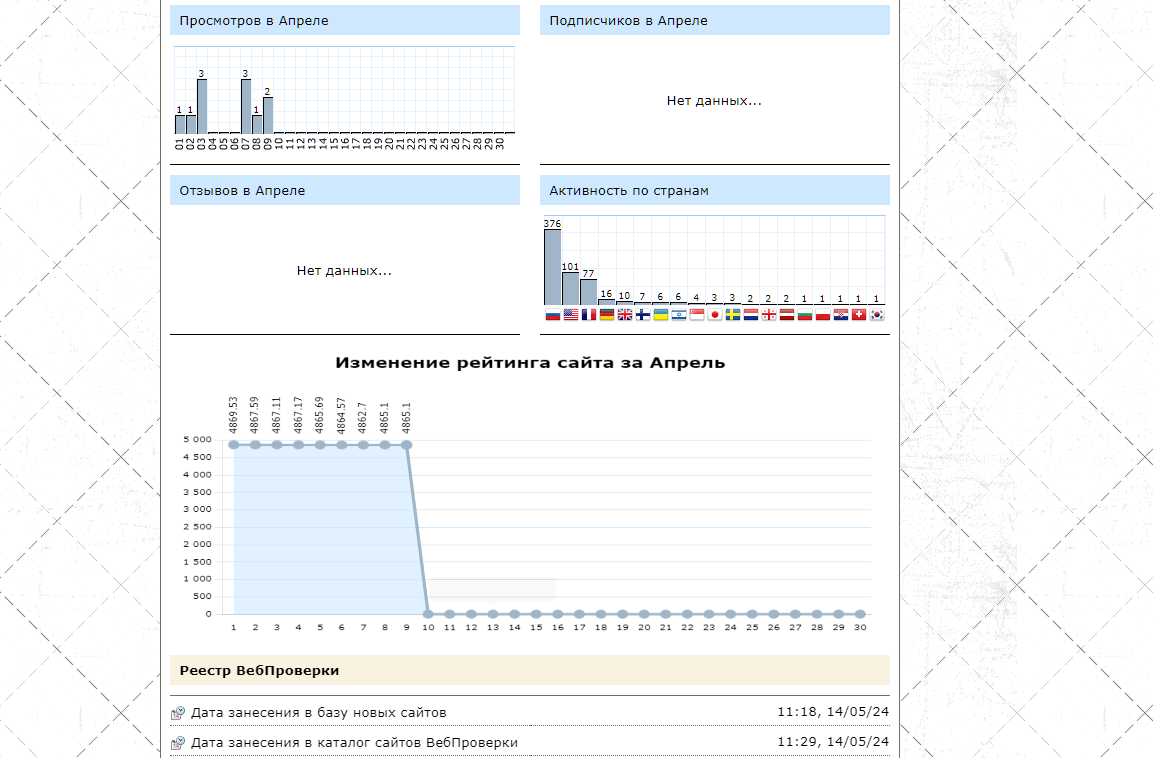Click the timestamp '11:29, 14/05/24'
1153x758 pixels.
(x=833, y=742)
